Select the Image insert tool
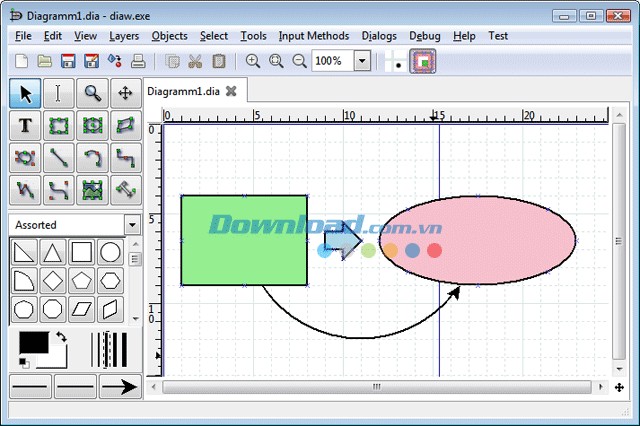Viewport: 640px width, 426px height. 93,190
